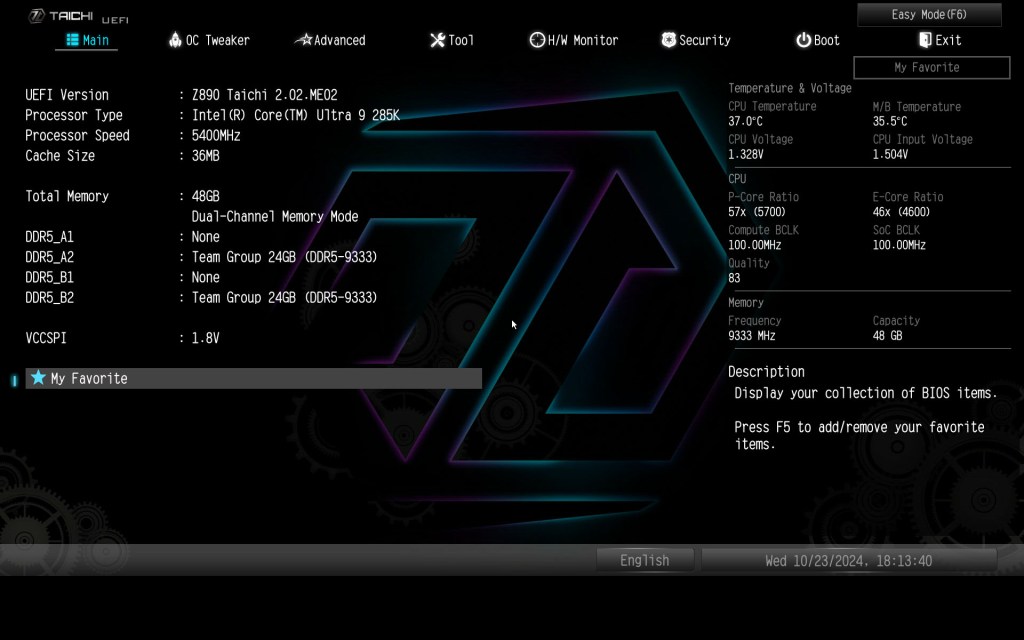
Task: Open the Main tab
Action: (87, 40)
